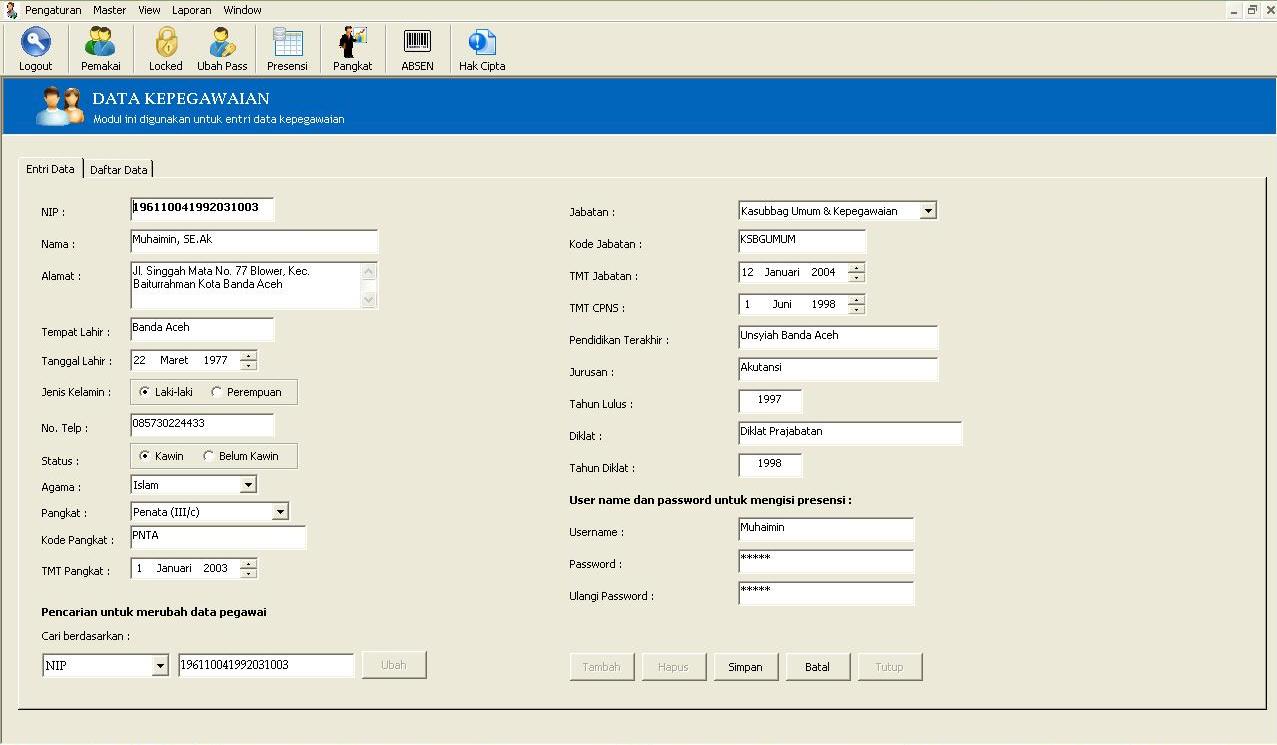Expand the Jabatan dropdown list
This screenshot has width=1277, height=745.
coord(928,210)
